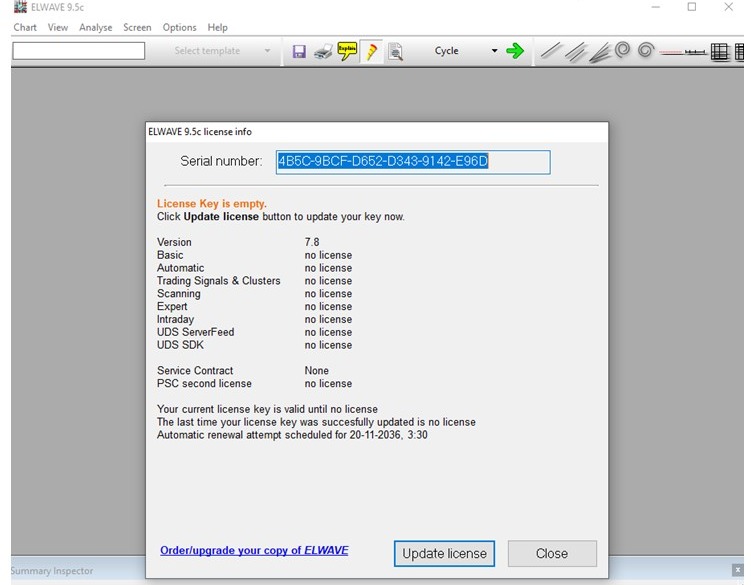
Task: Open the Chart menu
Action: 25,27
